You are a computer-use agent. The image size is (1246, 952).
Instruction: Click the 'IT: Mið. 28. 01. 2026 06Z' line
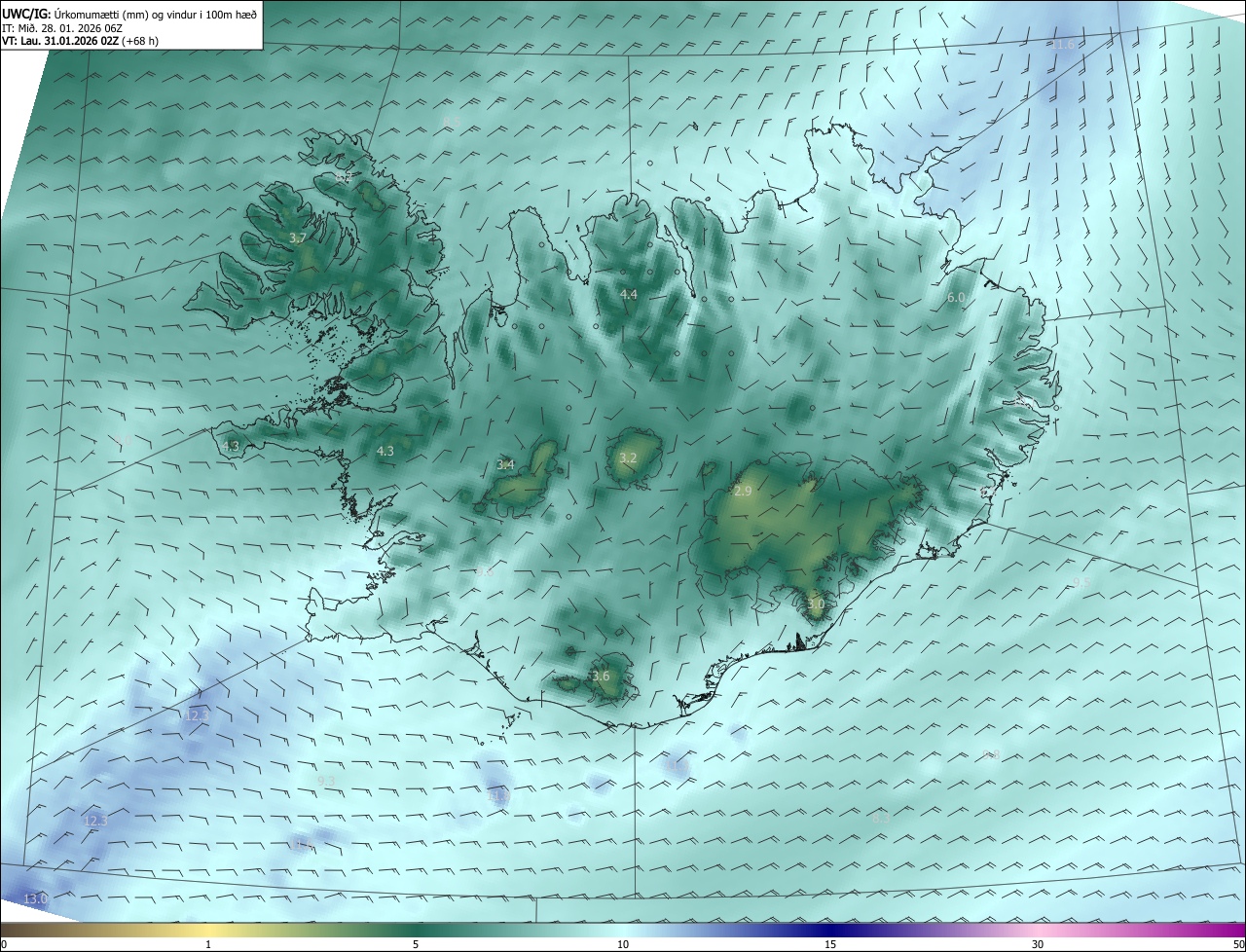point(60,28)
